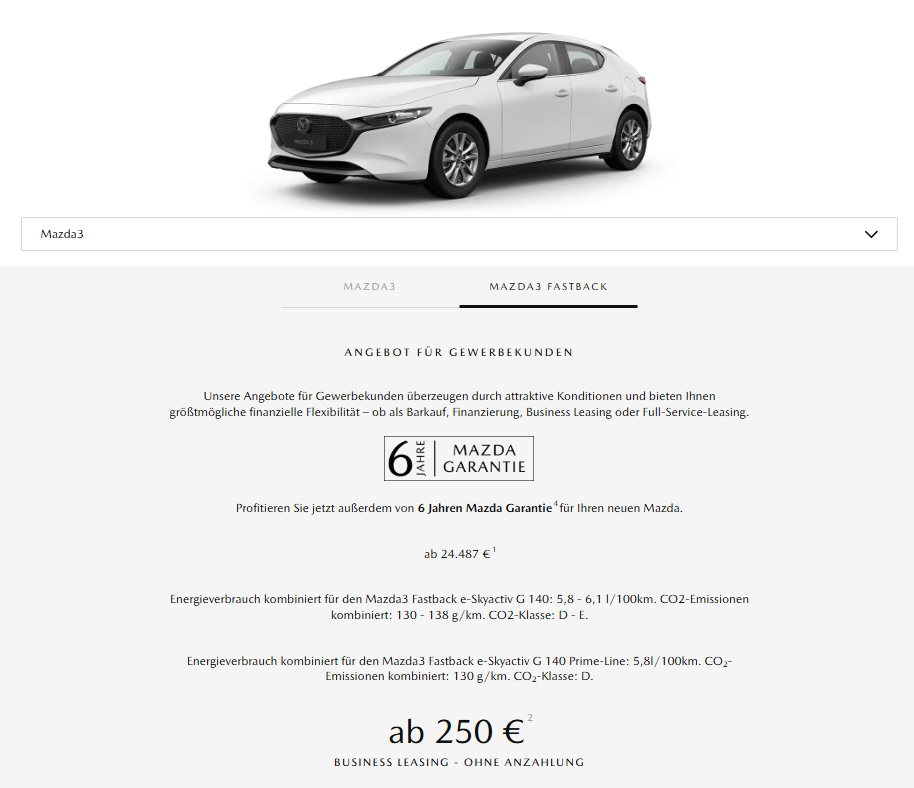Click the large 'ab 250 €' leasing price
Image resolution: width=914 pixels, height=788 pixels.
[x=456, y=732]
